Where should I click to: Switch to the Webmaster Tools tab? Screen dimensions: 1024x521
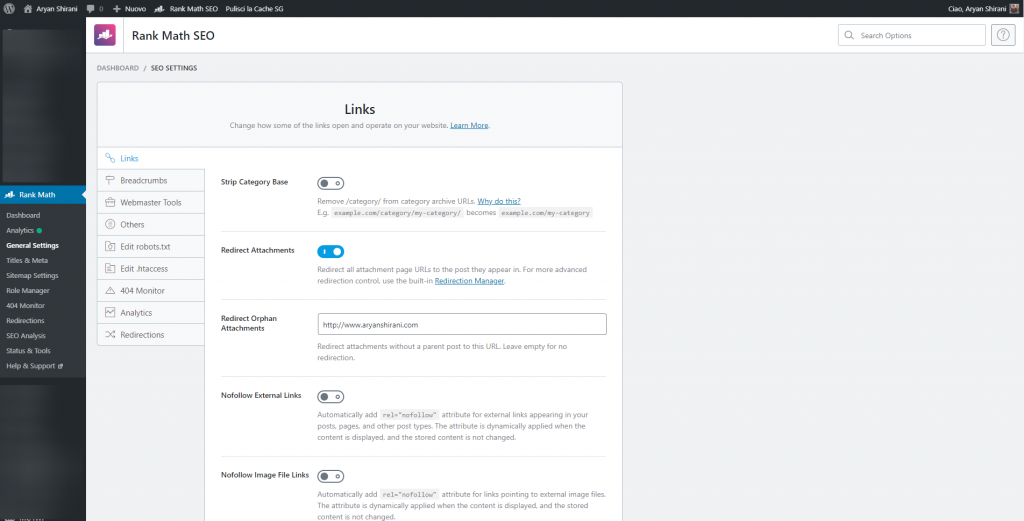[x=150, y=203]
